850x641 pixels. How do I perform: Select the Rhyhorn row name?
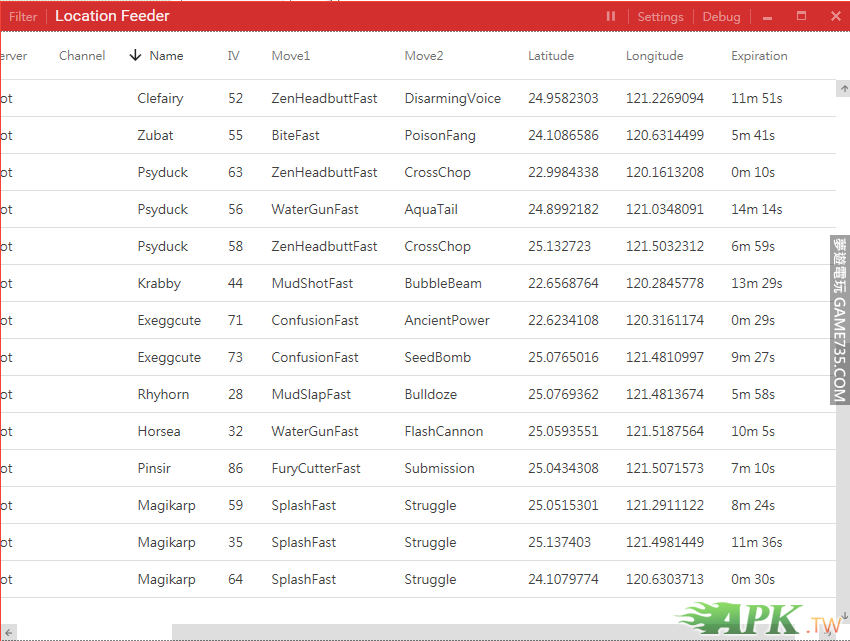click(x=163, y=394)
